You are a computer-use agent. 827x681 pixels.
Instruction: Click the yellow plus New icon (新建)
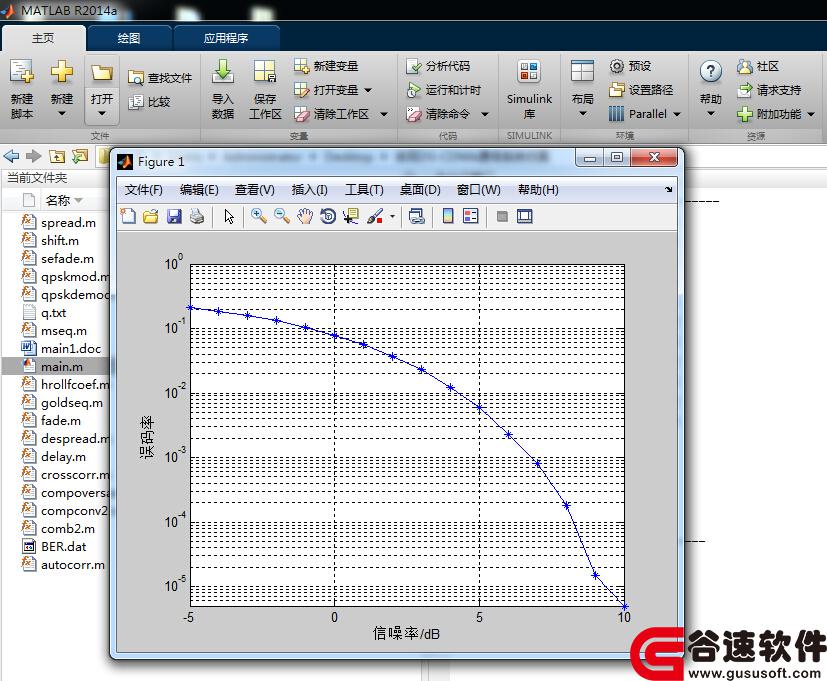[x=62, y=71]
